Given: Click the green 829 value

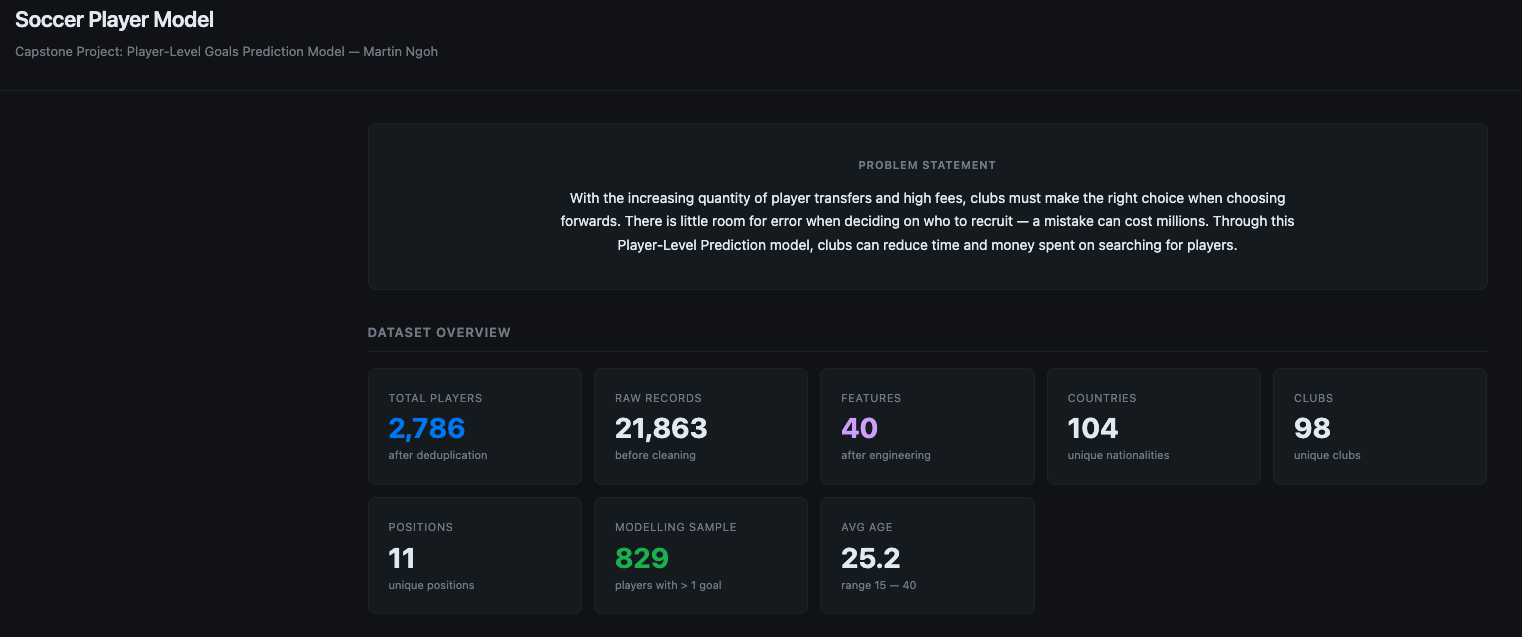Looking at the screenshot, I should coord(642,558).
